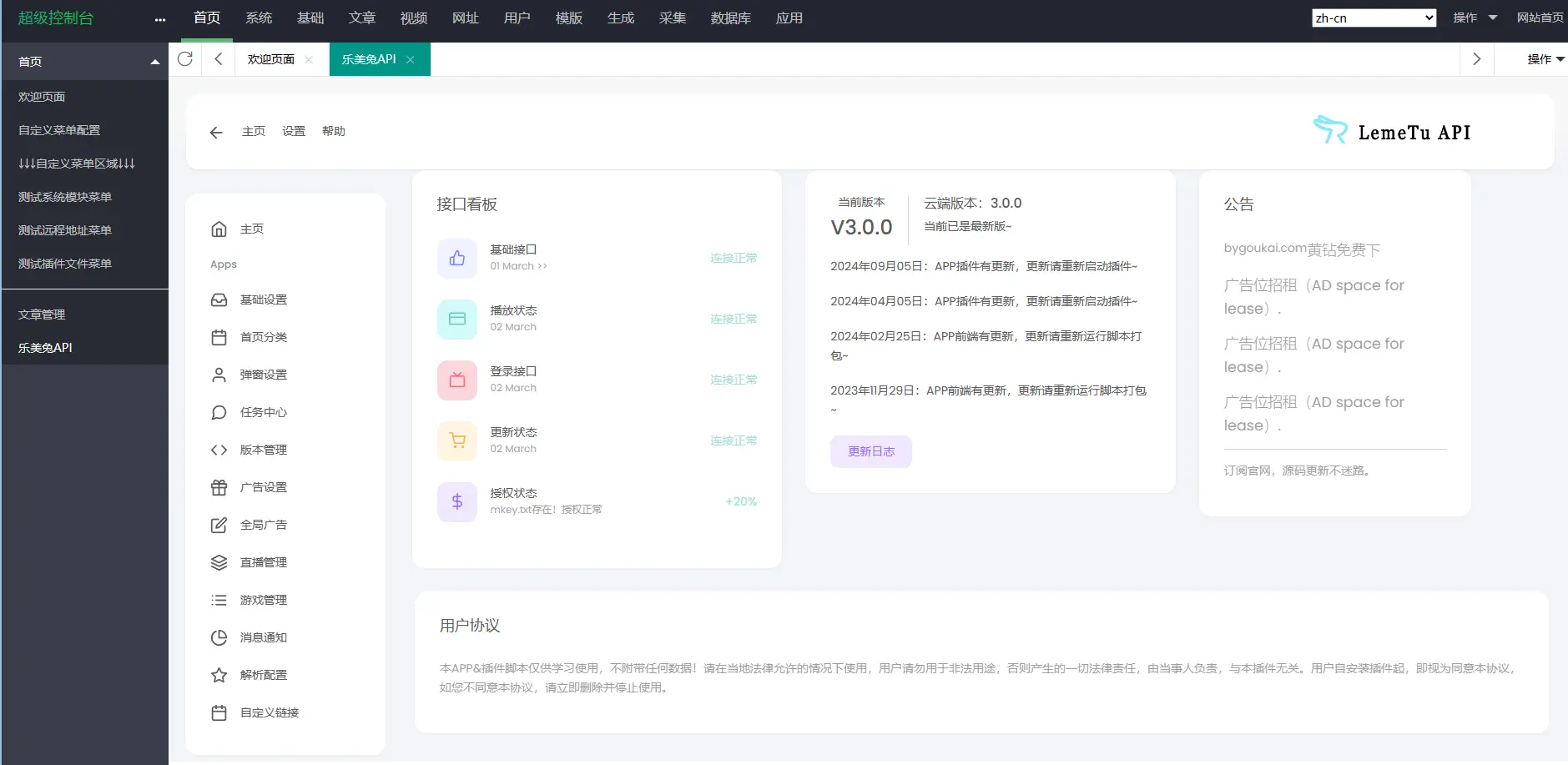The width and height of the screenshot is (1568, 765).
Task: Click the 首页分类 calendar icon
Action: (218, 336)
